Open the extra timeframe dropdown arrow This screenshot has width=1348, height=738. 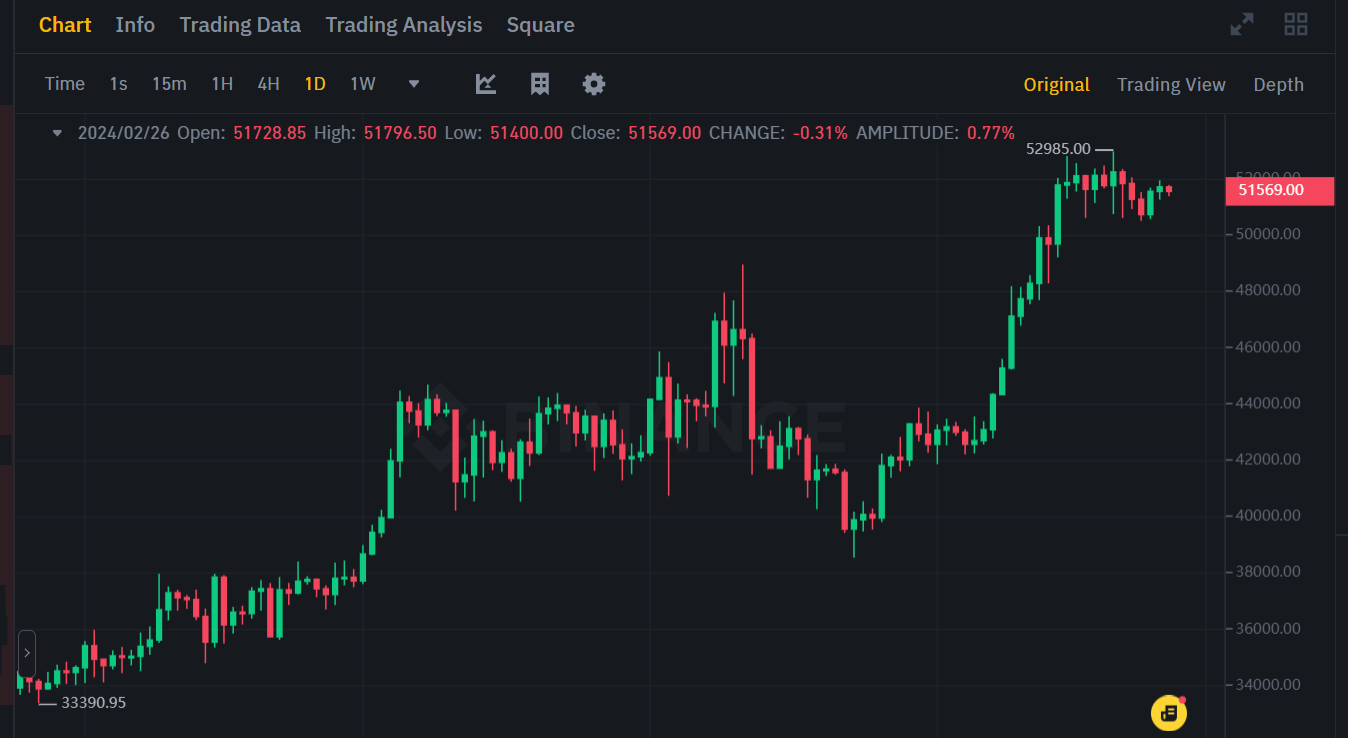click(x=413, y=84)
